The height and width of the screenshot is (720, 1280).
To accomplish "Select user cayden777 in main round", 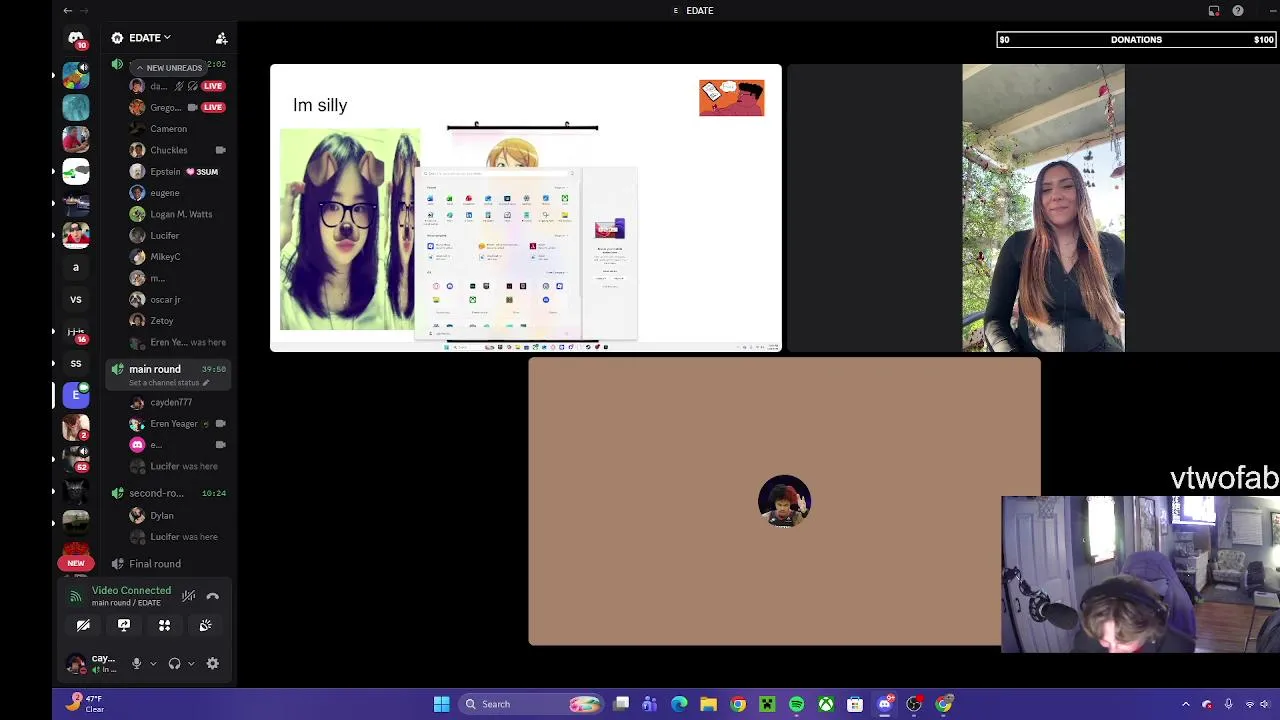I will pos(170,402).
